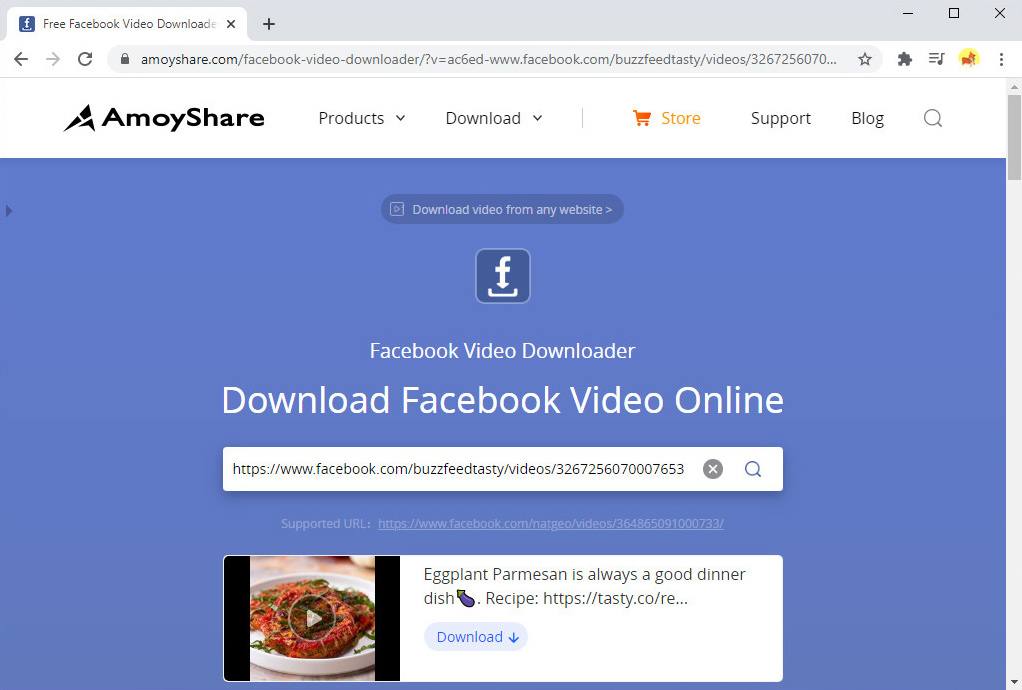The image size is (1022, 690).
Task: Click Download video from any website link
Action: [x=502, y=209]
